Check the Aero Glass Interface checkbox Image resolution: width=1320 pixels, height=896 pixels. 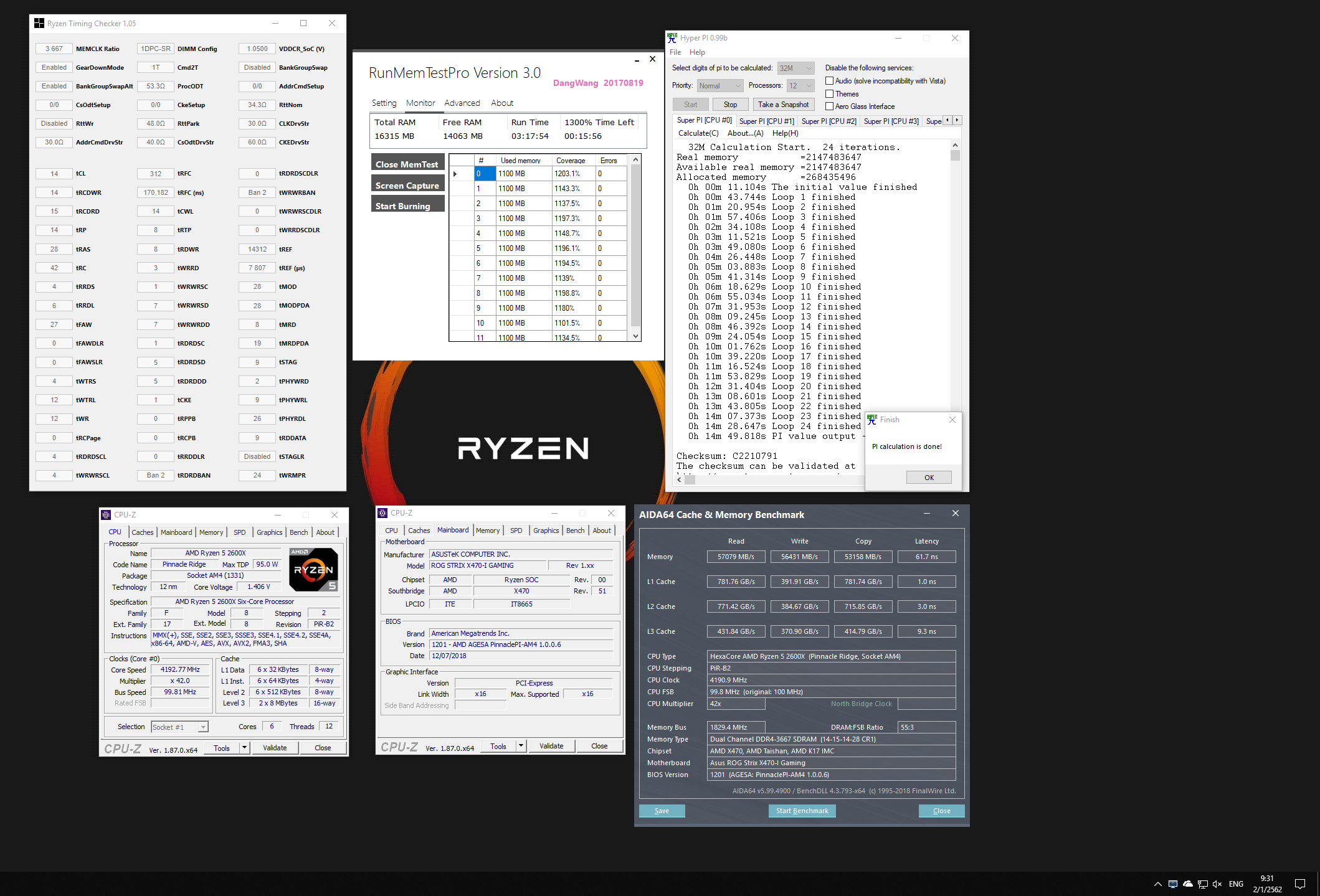tap(829, 106)
